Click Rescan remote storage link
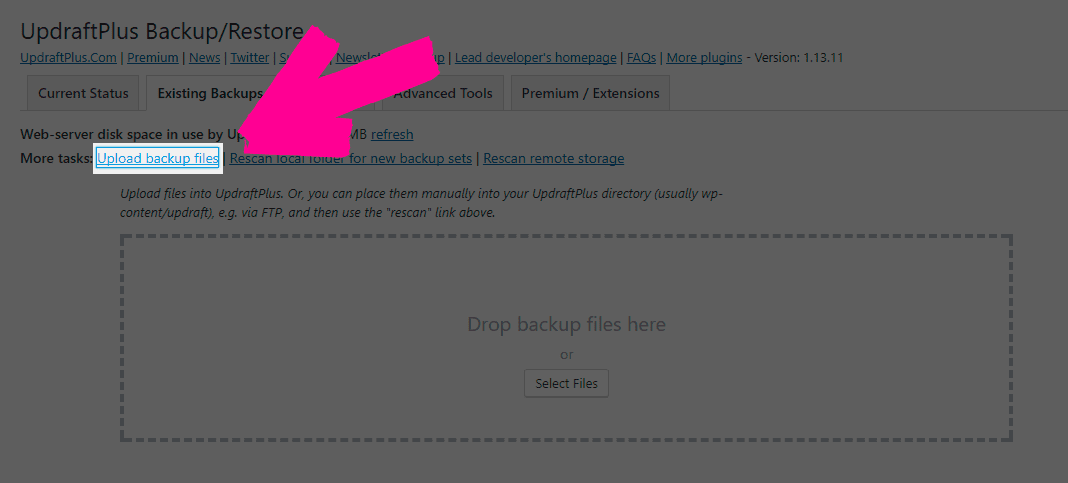This screenshot has width=1068, height=483. 553,158
